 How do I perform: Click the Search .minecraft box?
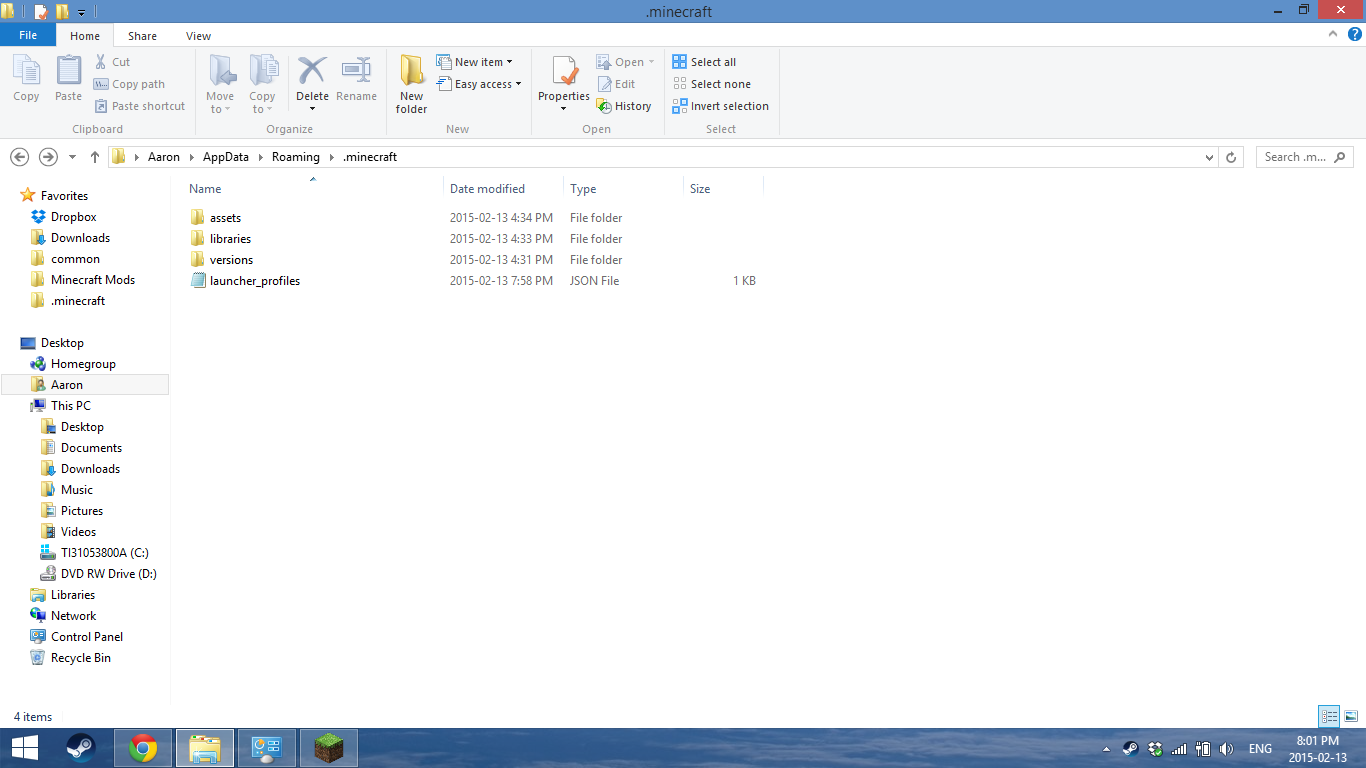tap(1305, 157)
